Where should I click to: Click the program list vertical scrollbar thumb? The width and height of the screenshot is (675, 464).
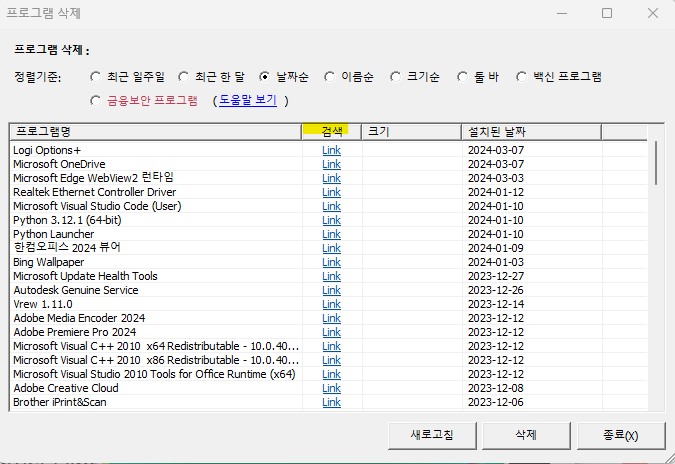tap(656, 163)
